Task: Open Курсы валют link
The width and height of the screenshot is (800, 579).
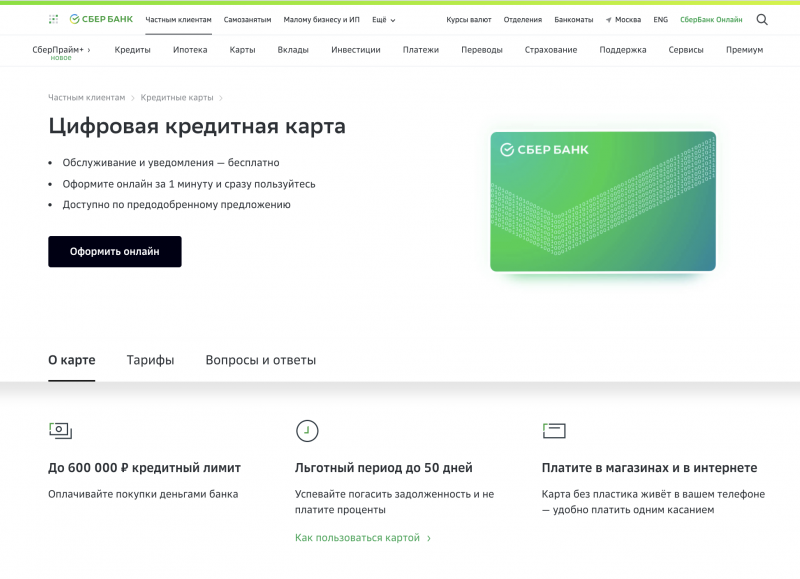Action: point(469,20)
